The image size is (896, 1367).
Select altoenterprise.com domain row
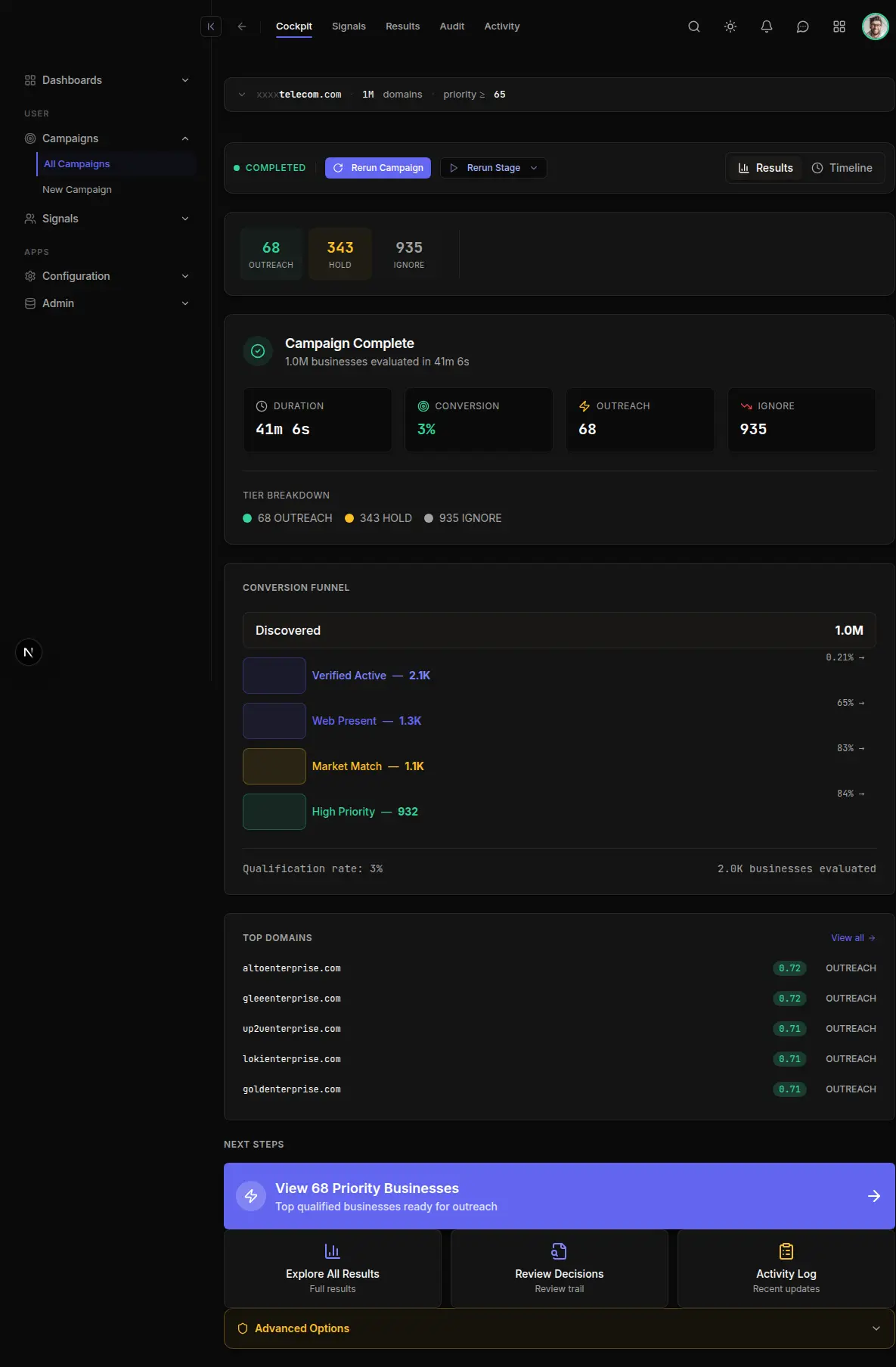pos(560,968)
